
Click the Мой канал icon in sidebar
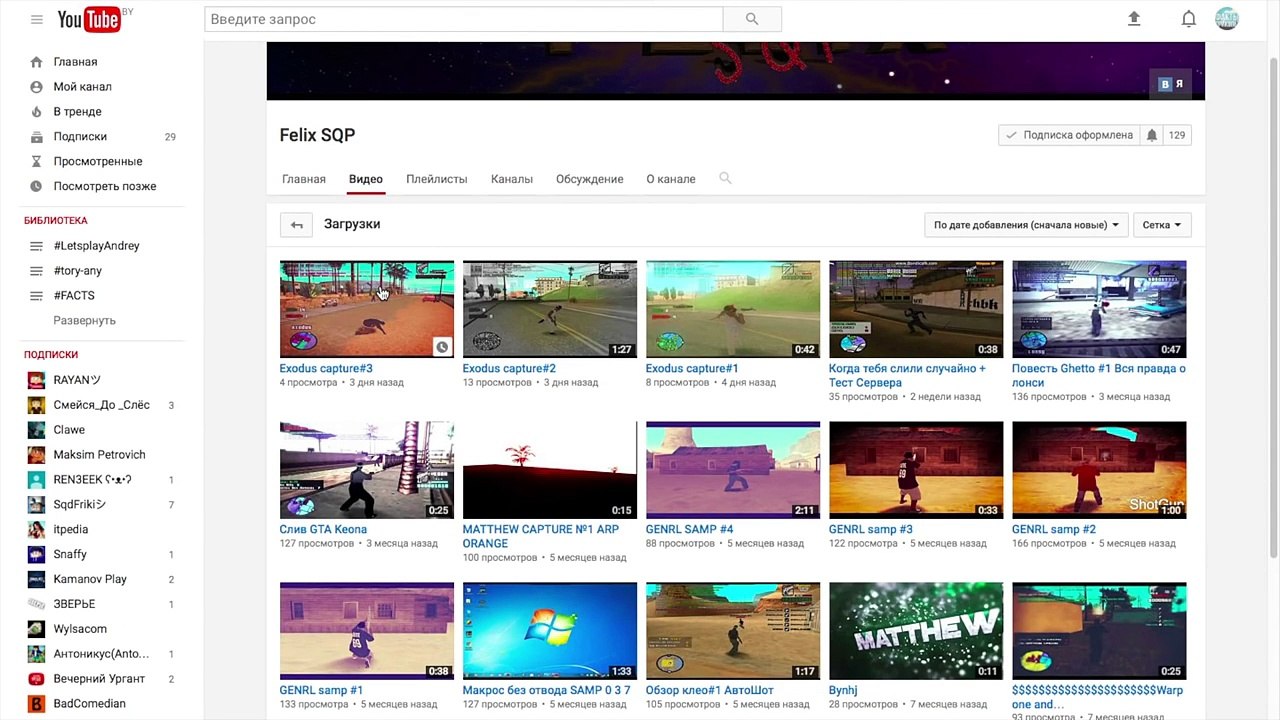36,87
